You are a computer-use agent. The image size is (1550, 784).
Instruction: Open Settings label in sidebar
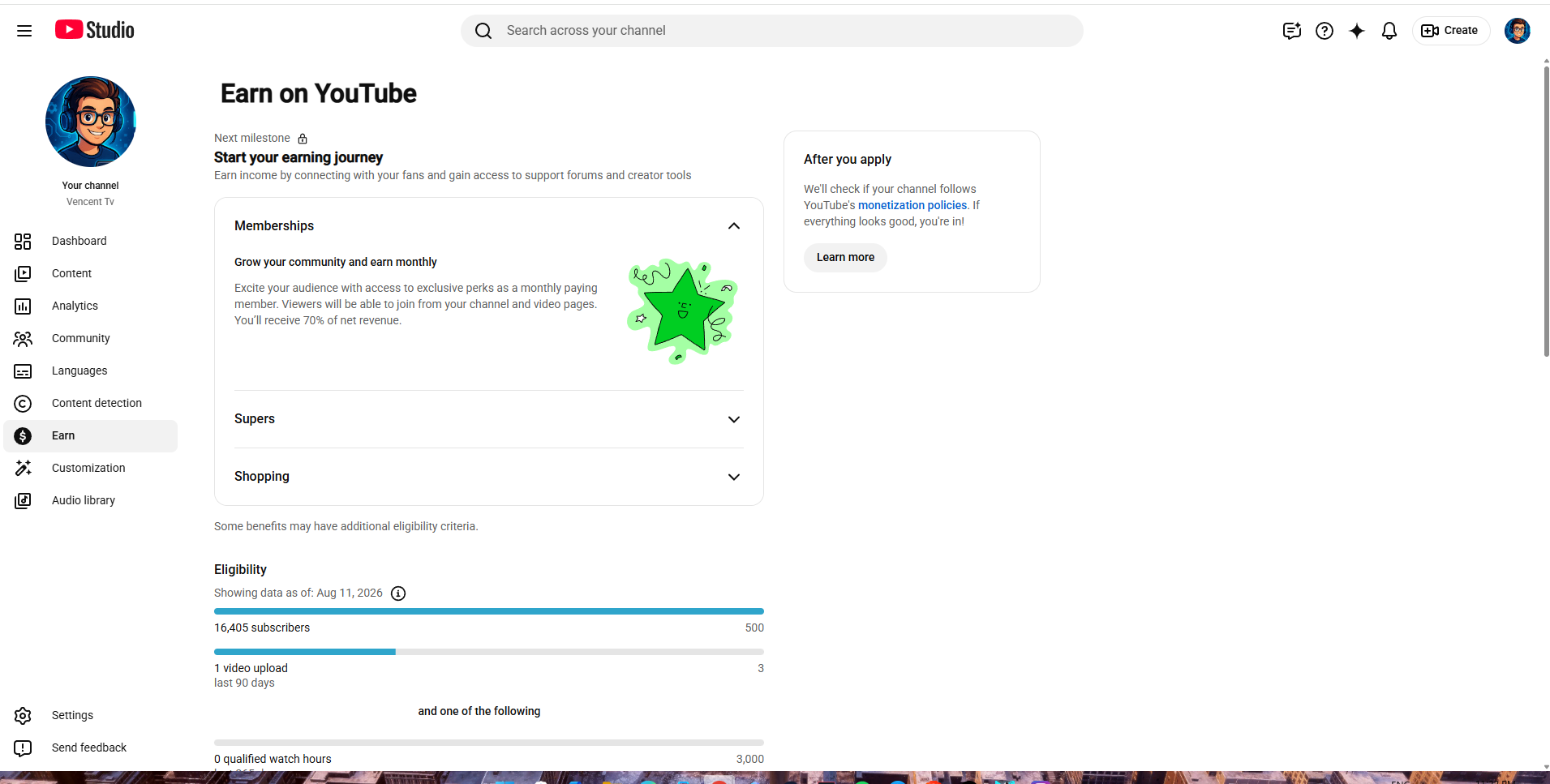tap(72, 715)
